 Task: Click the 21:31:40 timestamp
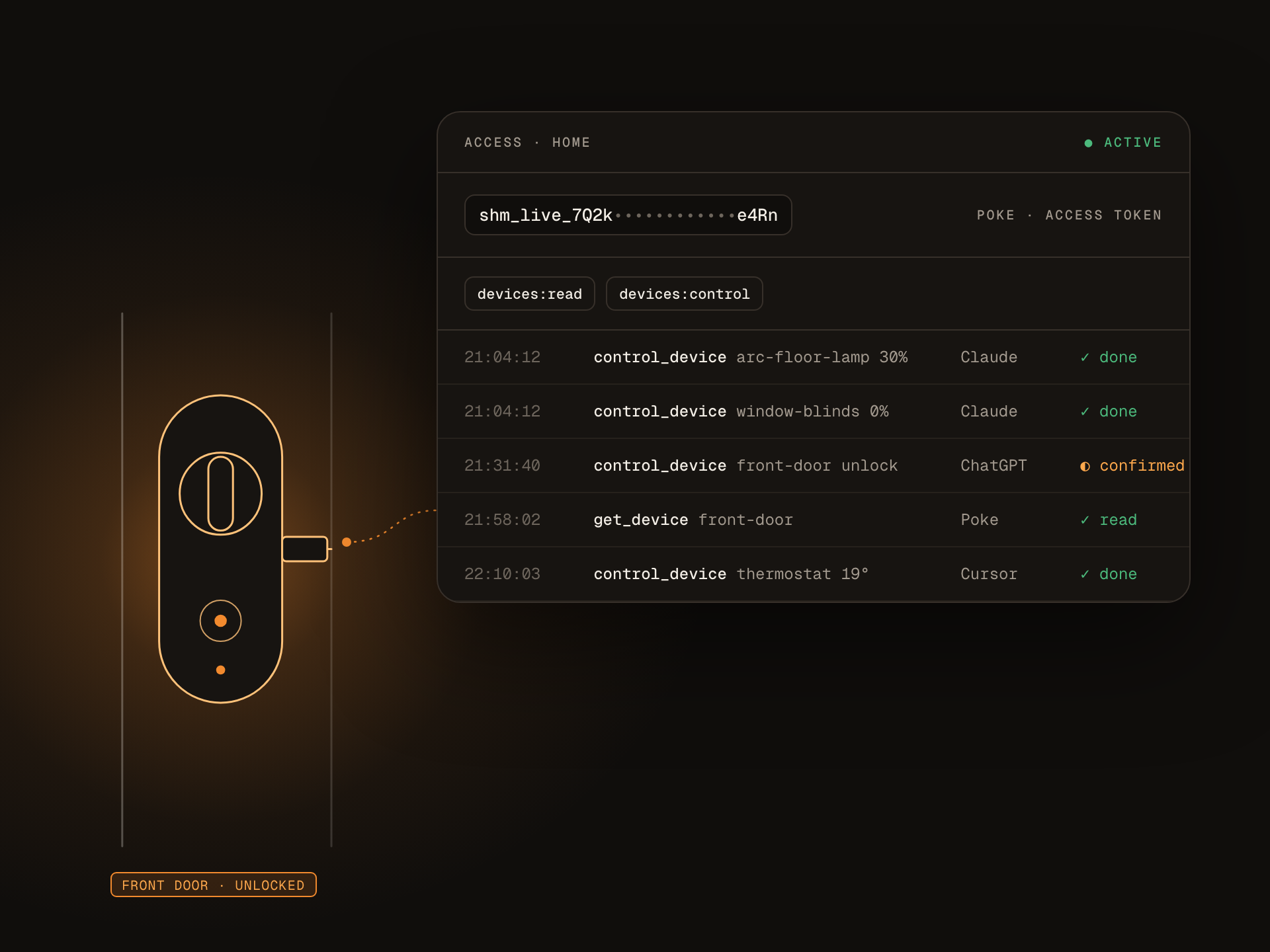[503, 466]
